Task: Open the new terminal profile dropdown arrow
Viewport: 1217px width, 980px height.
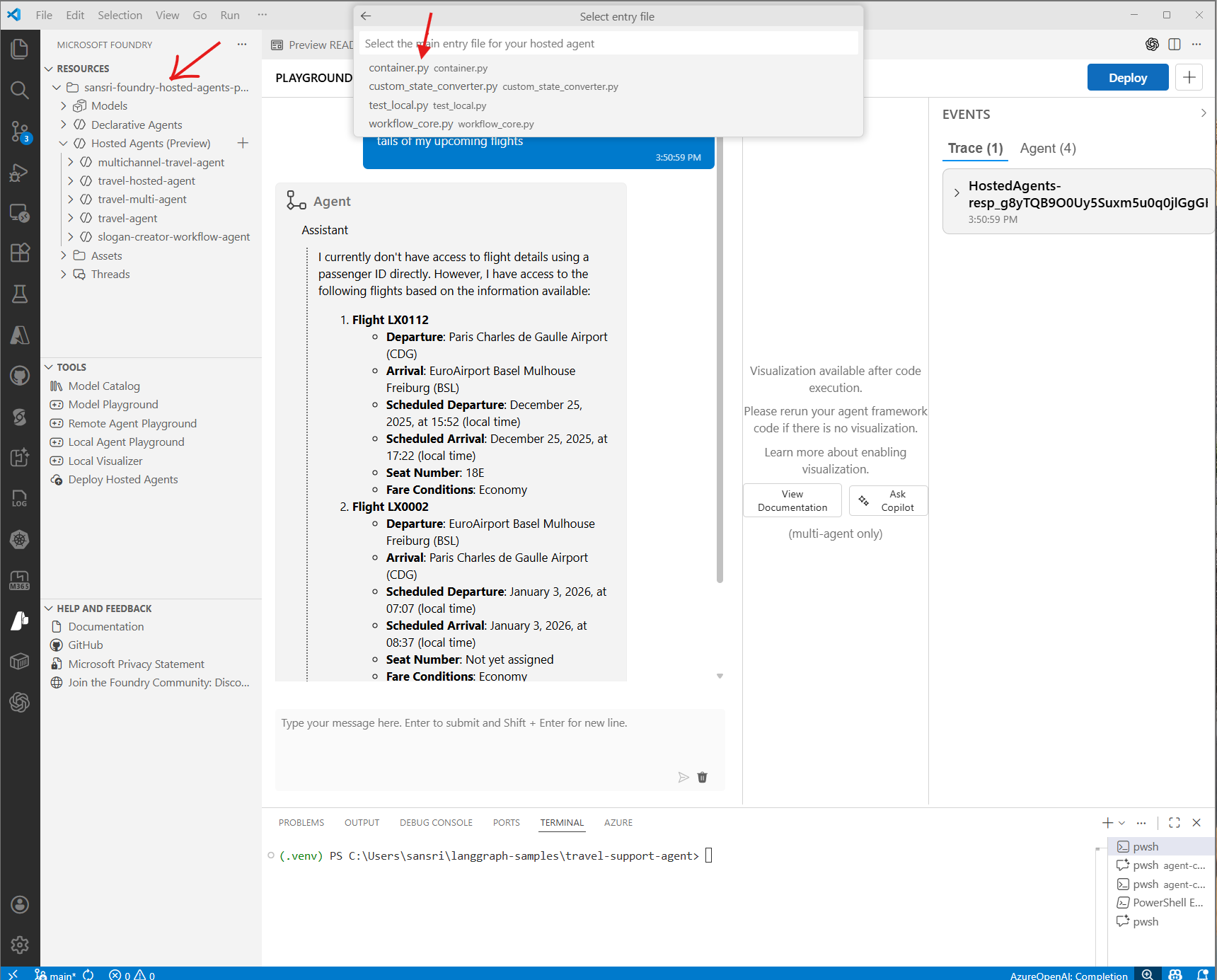Action: click(x=1121, y=822)
